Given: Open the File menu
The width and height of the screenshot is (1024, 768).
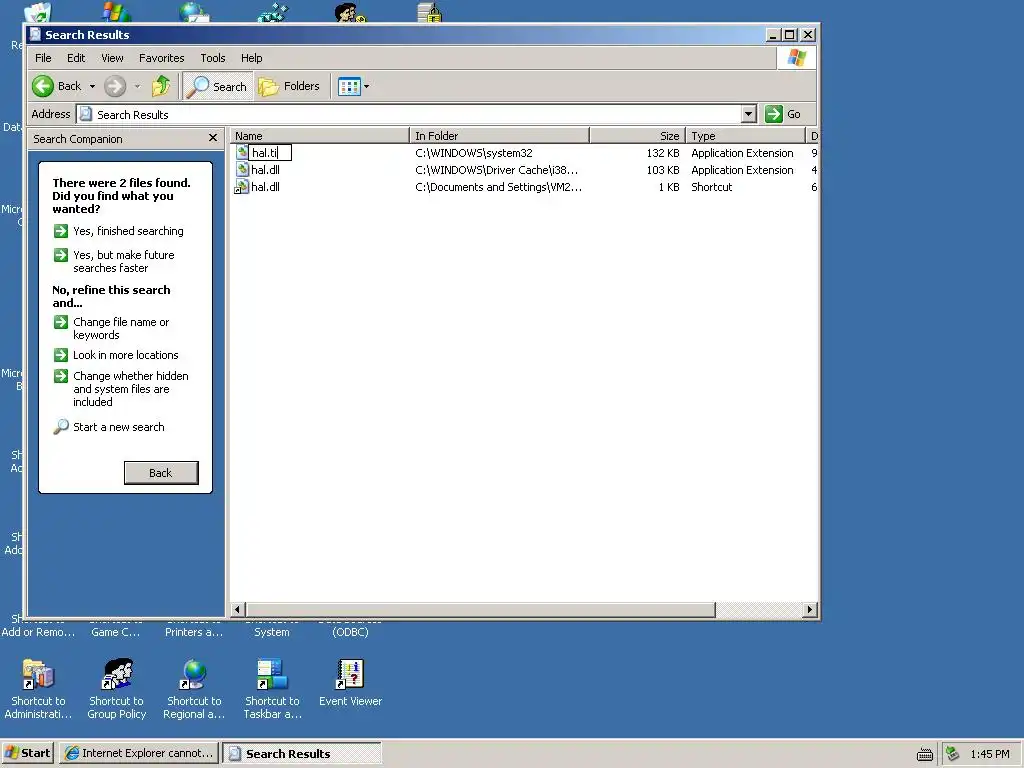Looking at the screenshot, I should (43, 58).
